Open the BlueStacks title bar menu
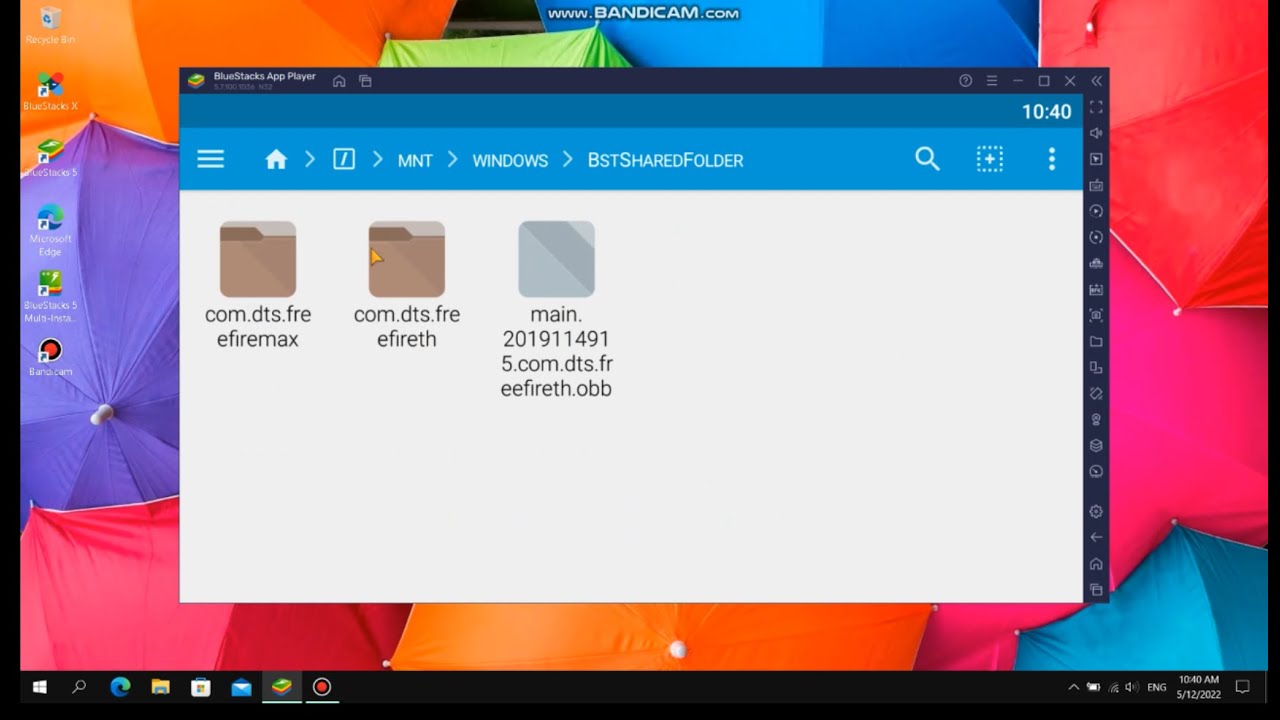1280x720 pixels. point(991,81)
